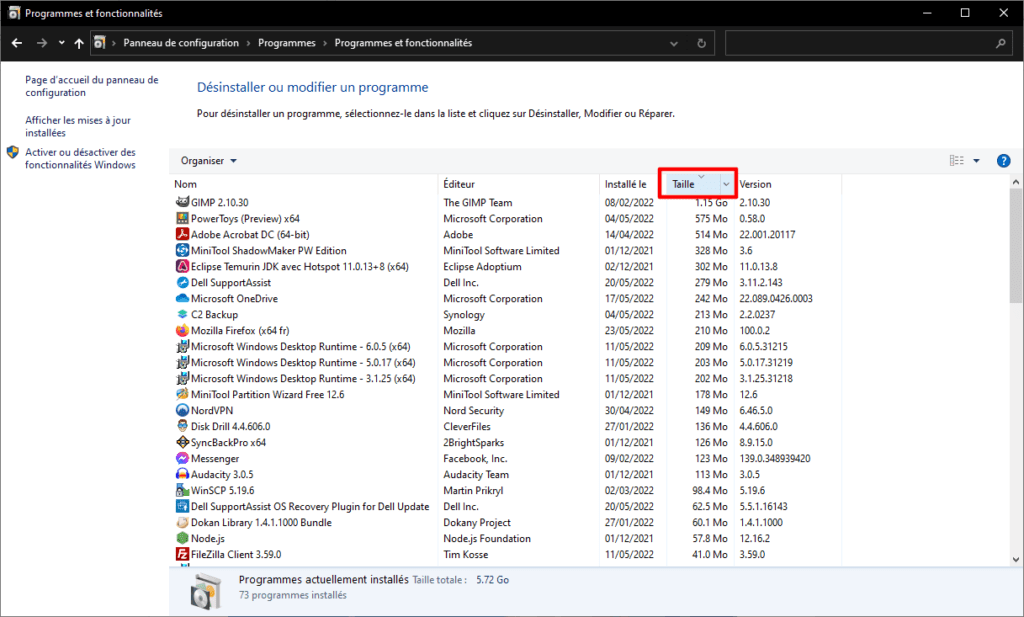Click the SyncBackPro x64 icon
1024x617 pixels.
pos(182,442)
